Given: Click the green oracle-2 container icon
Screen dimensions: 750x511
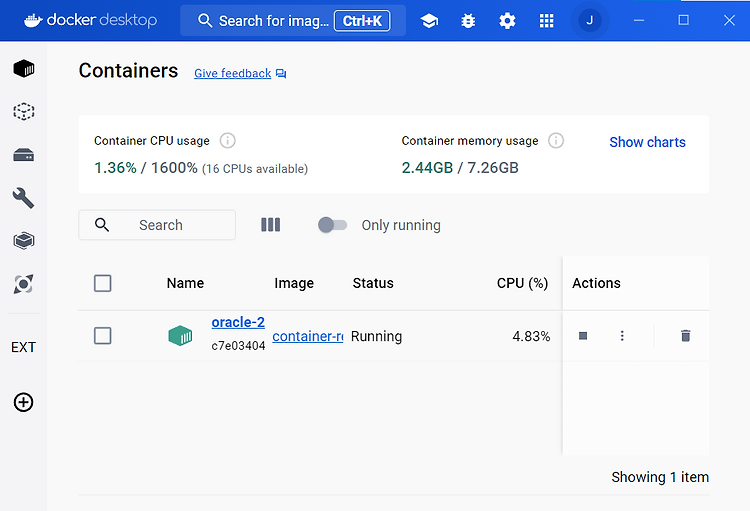Looking at the screenshot, I should pos(180,335).
